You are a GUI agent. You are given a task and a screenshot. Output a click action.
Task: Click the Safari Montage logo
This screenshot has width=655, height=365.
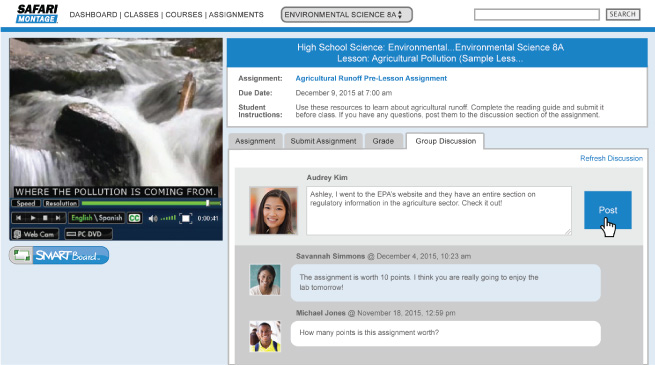[37, 14]
